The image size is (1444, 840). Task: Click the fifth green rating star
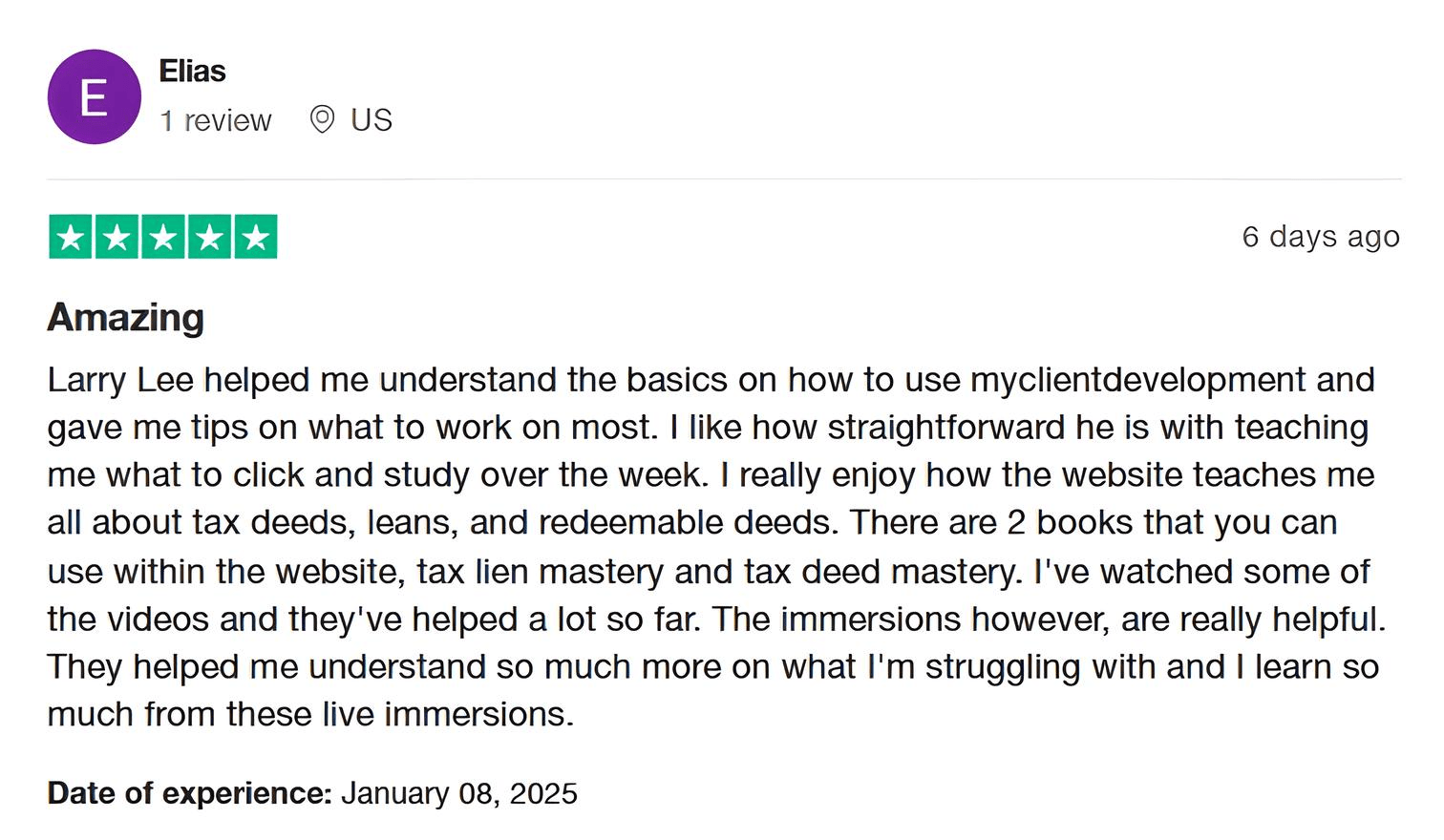click(255, 238)
